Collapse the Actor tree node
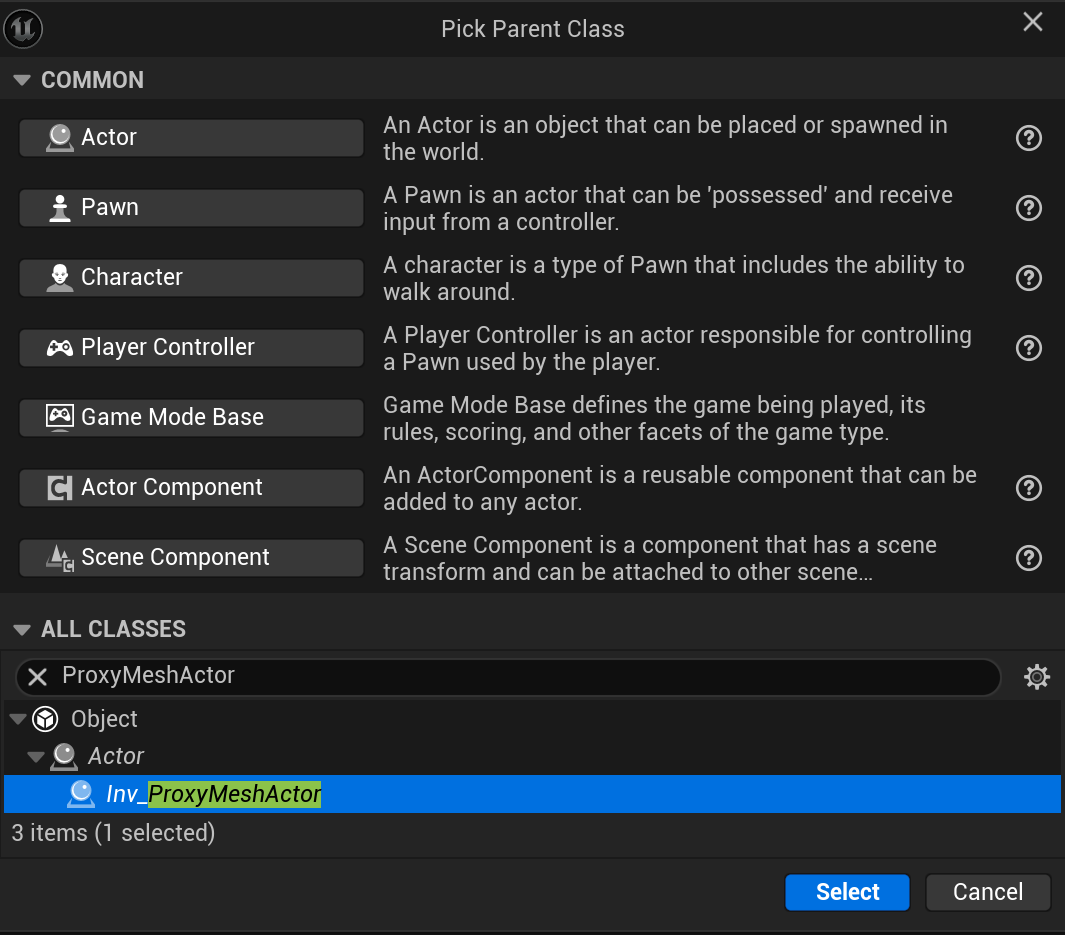1065x935 pixels. 36,756
